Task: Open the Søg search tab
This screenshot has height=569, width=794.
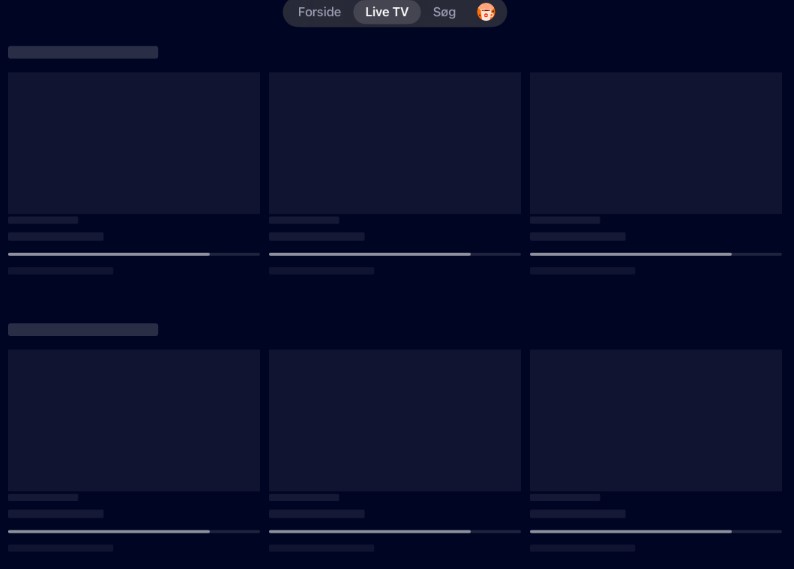Action: [x=444, y=12]
